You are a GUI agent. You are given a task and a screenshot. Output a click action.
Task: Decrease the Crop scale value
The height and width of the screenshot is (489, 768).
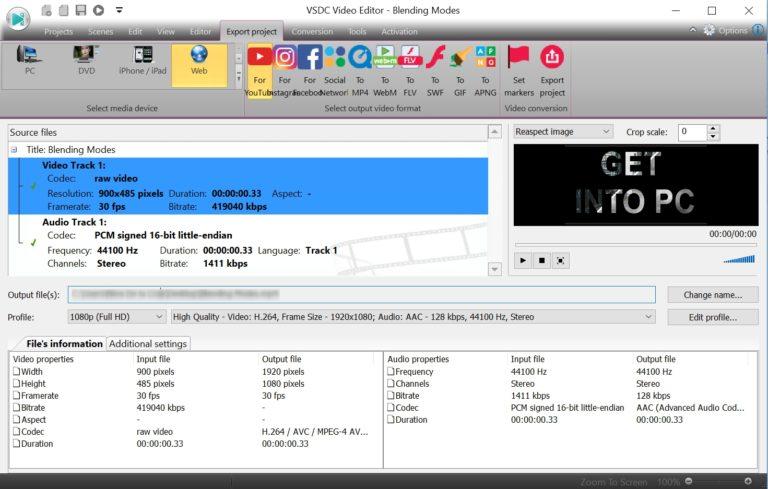713,136
